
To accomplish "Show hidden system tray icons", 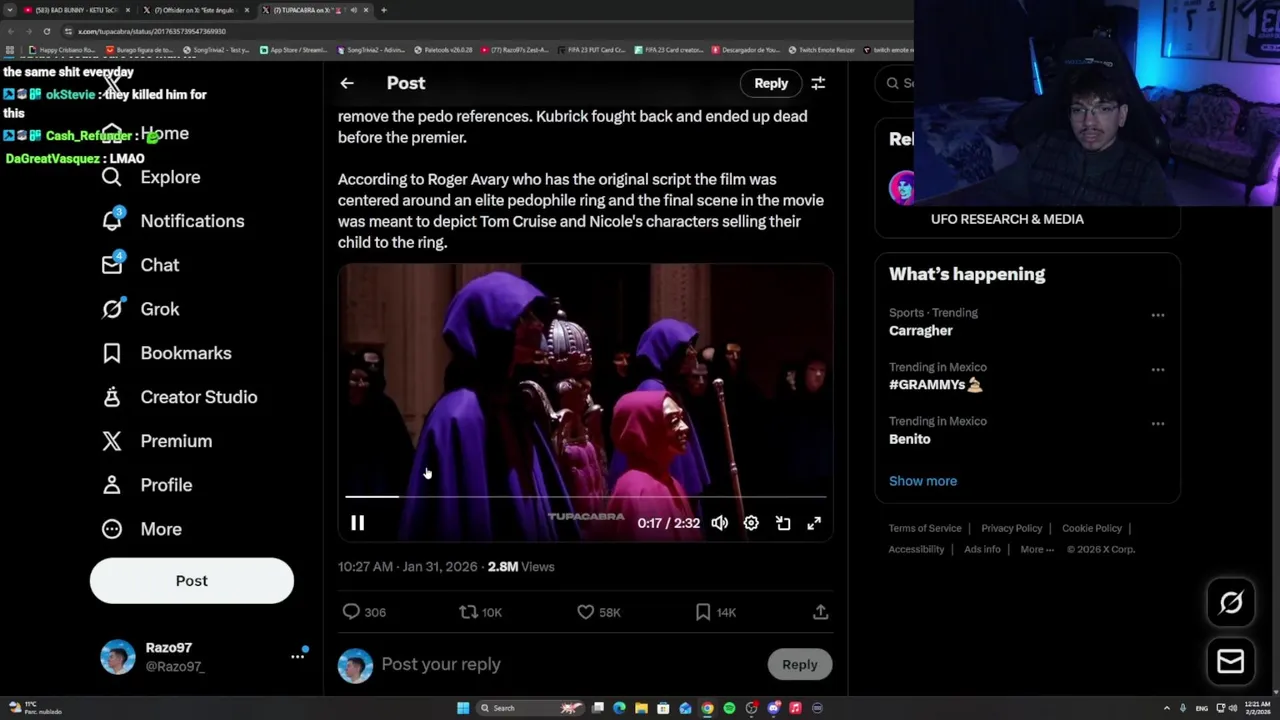I will click(1166, 708).
